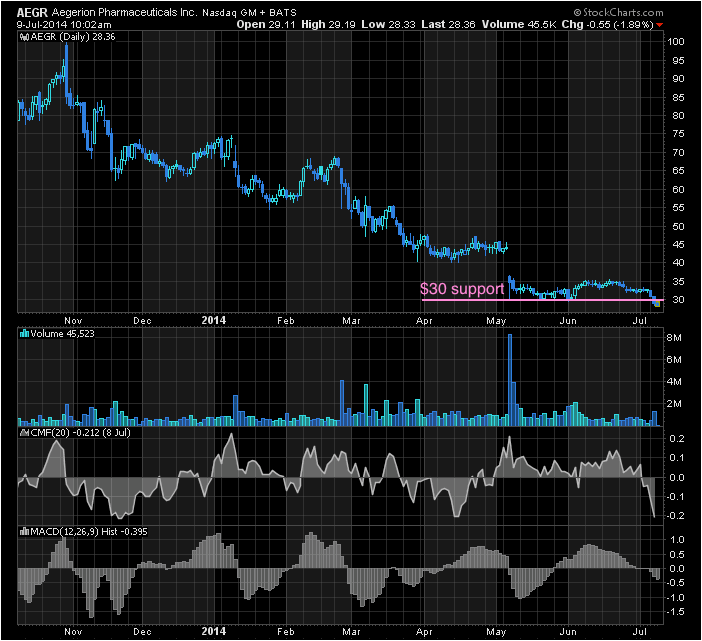This screenshot has width=702, height=641.
Task: Click the 30 price axis label
Action: click(678, 300)
